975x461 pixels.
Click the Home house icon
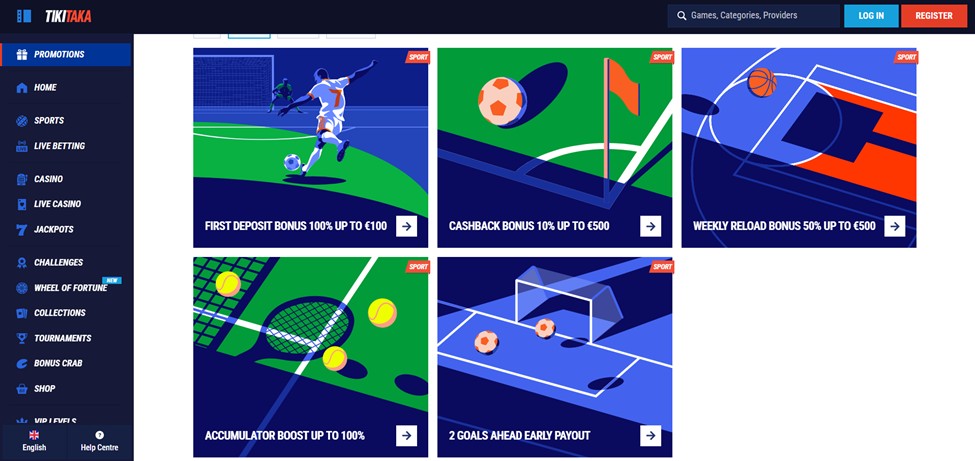pyautogui.click(x=22, y=88)
